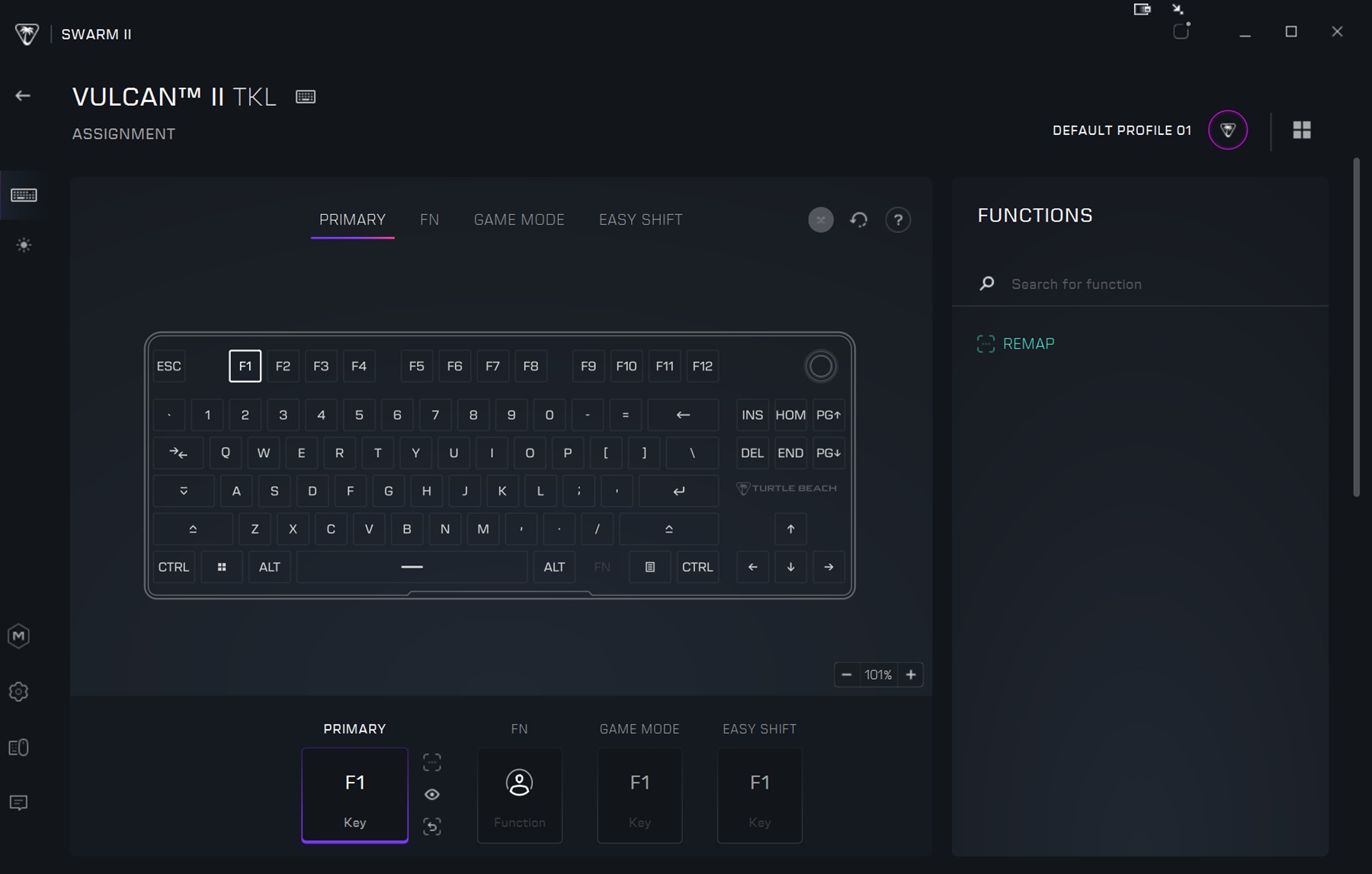This screenshot has width=1372, height=874.
Task: Open the macro manager in sidebar
Action: tap(19, 635)
